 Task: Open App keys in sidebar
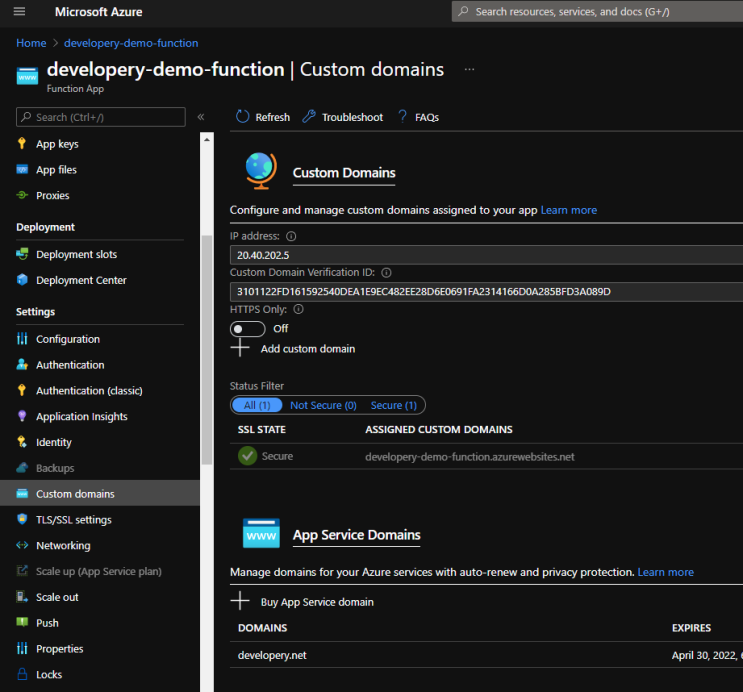tap(57, 144)
